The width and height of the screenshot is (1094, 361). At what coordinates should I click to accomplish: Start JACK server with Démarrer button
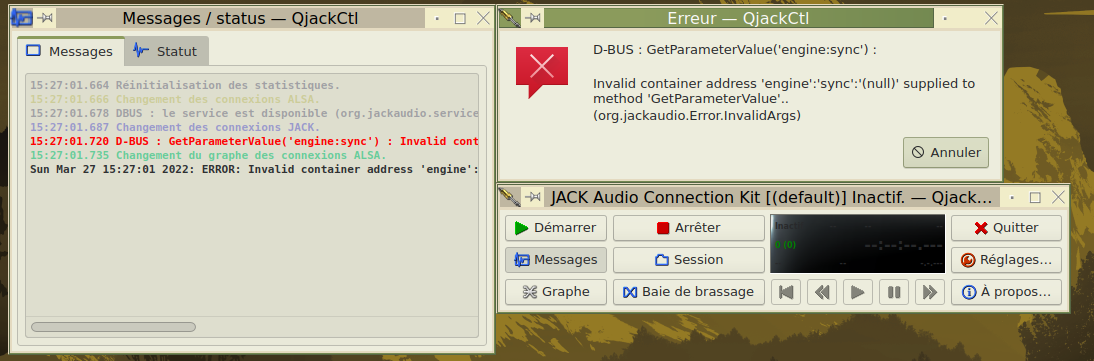coord(555,228)
